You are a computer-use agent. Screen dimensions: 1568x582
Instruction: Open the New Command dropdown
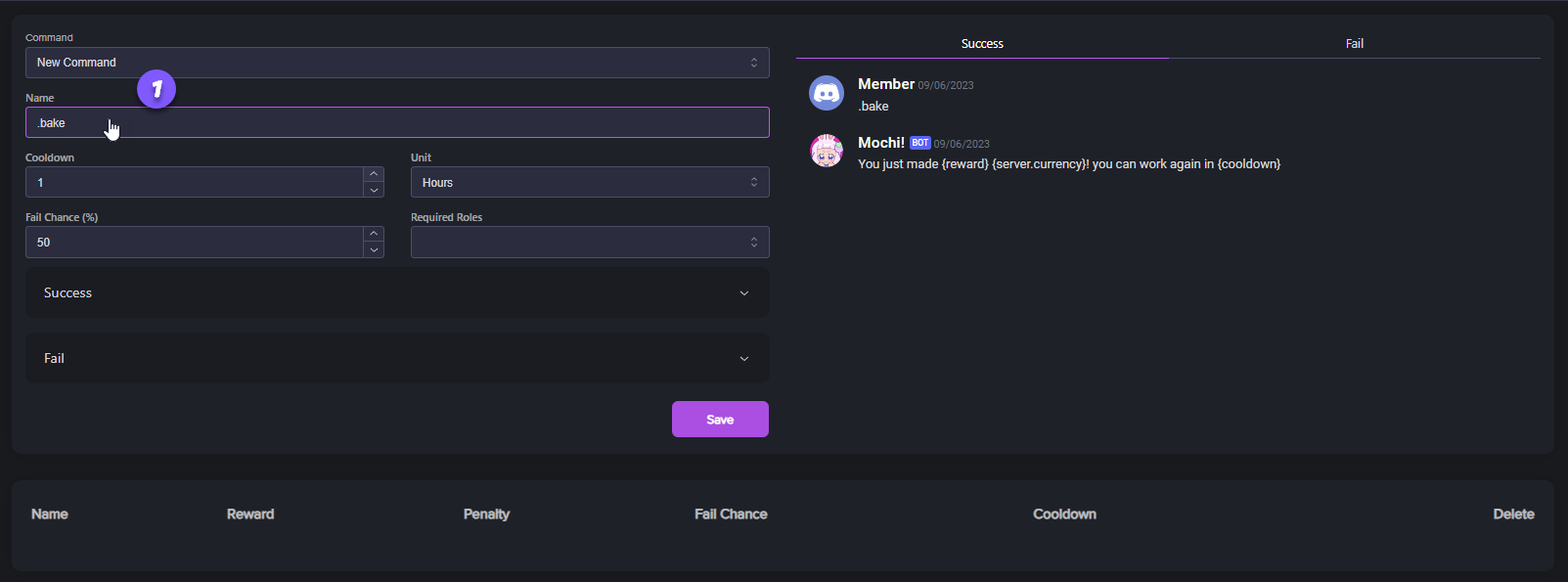(x=397, y=63)
